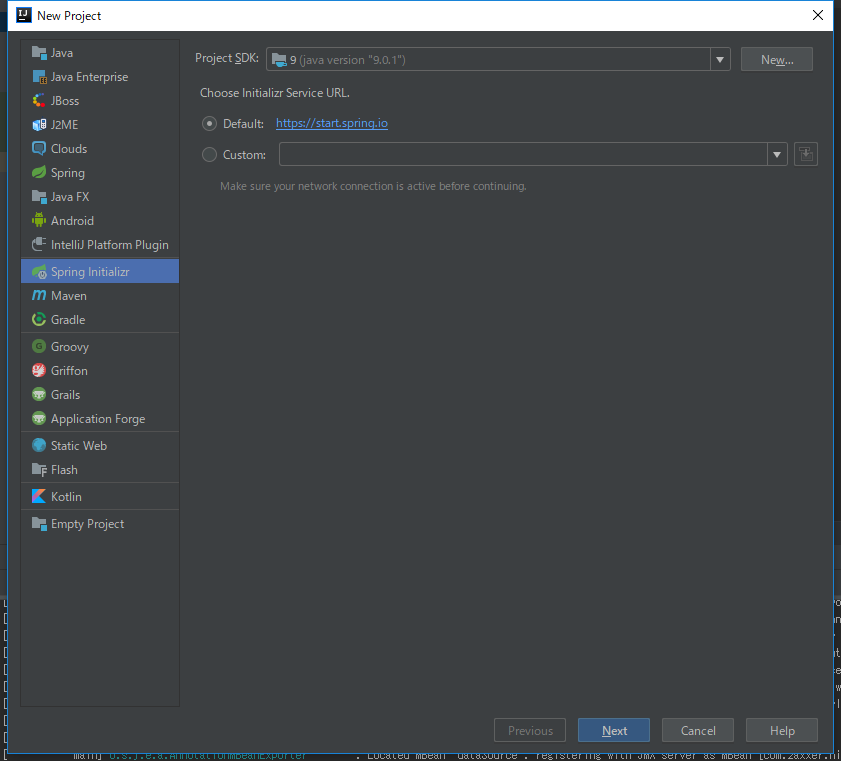Screen dimensions: 841x761
Task: Click the J2ME icon
Action: coord(39,124)
